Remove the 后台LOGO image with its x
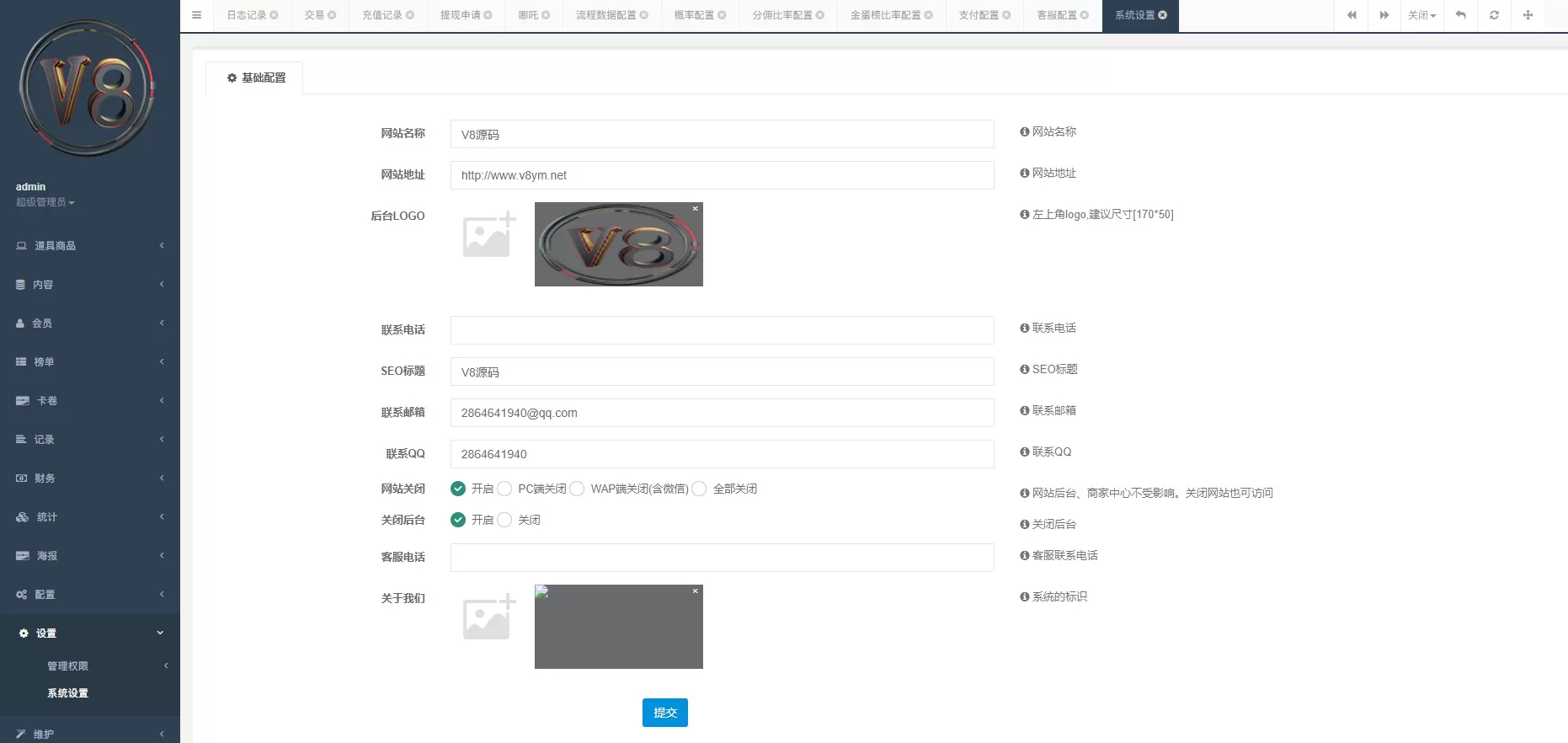1568x743 pixels. point(696,208)
